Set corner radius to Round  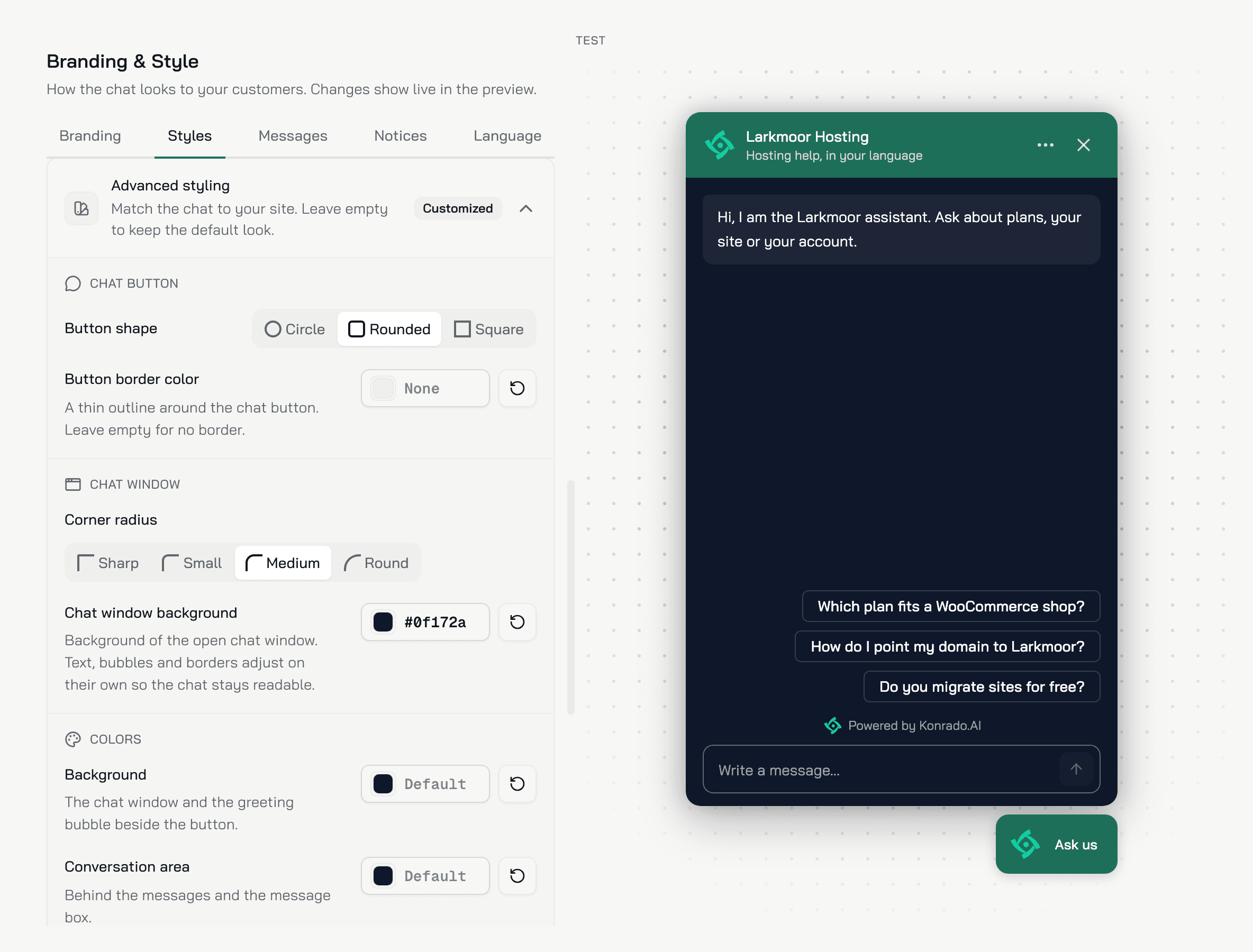pos(376,563)
